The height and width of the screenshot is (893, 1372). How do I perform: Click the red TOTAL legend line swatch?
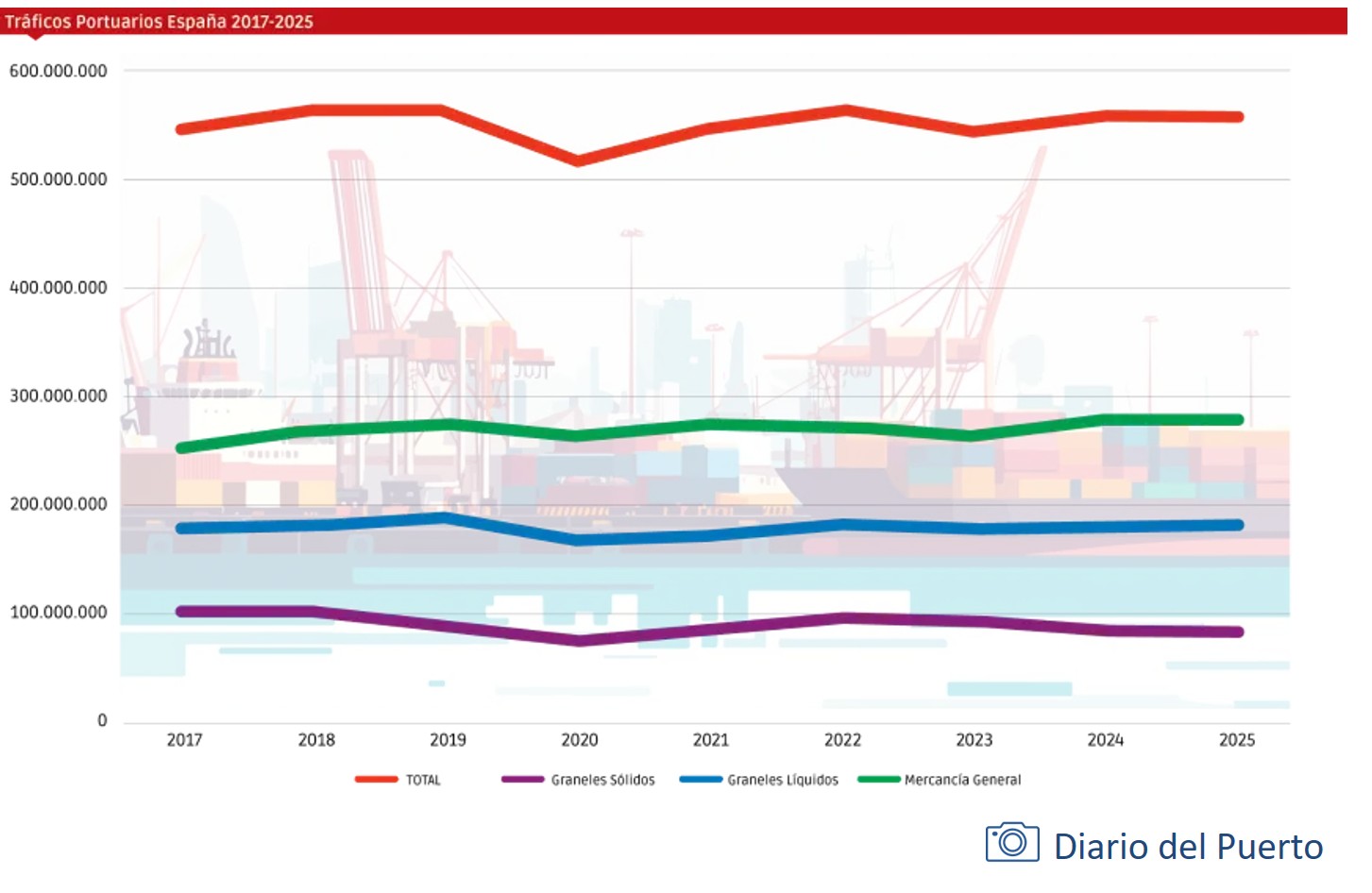(x=376, y=780)
